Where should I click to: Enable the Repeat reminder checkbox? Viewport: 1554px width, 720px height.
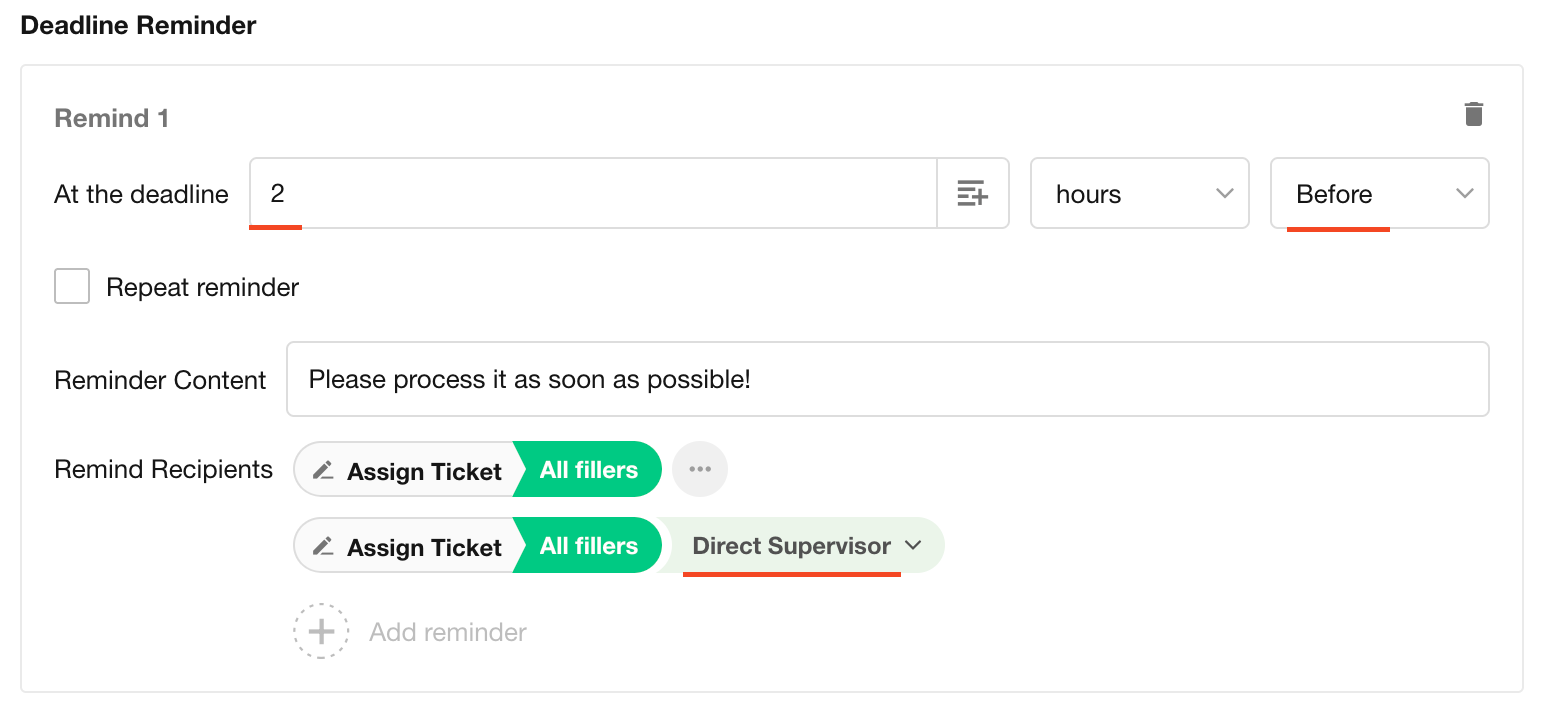[72, 288]
